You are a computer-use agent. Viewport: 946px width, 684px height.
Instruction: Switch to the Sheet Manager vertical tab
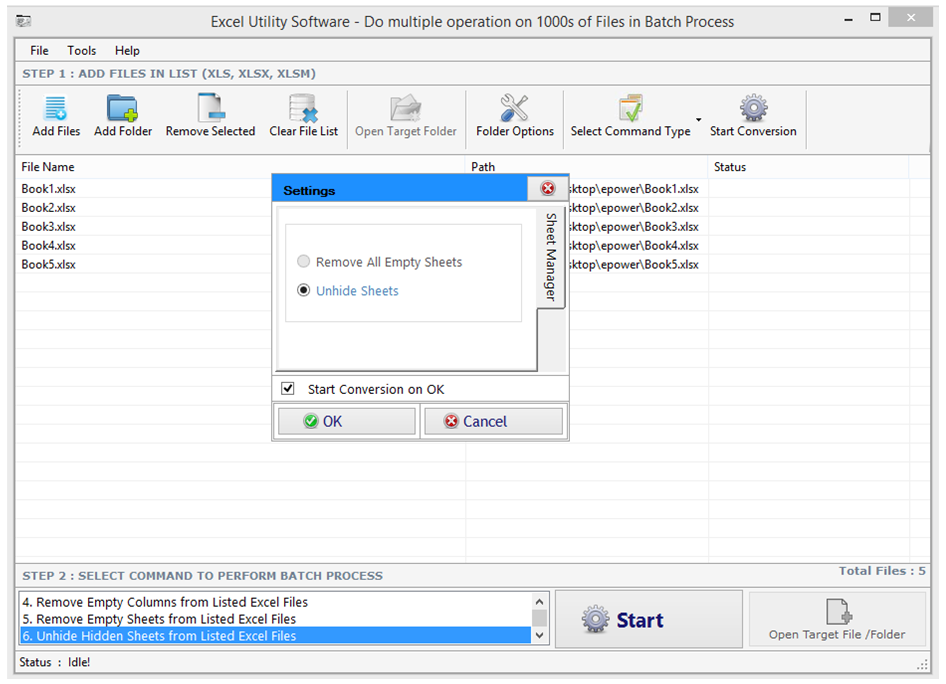551,258
